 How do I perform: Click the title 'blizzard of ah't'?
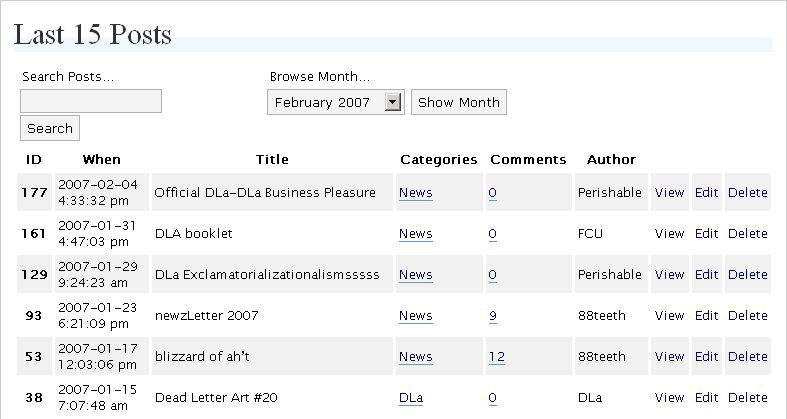202,357
